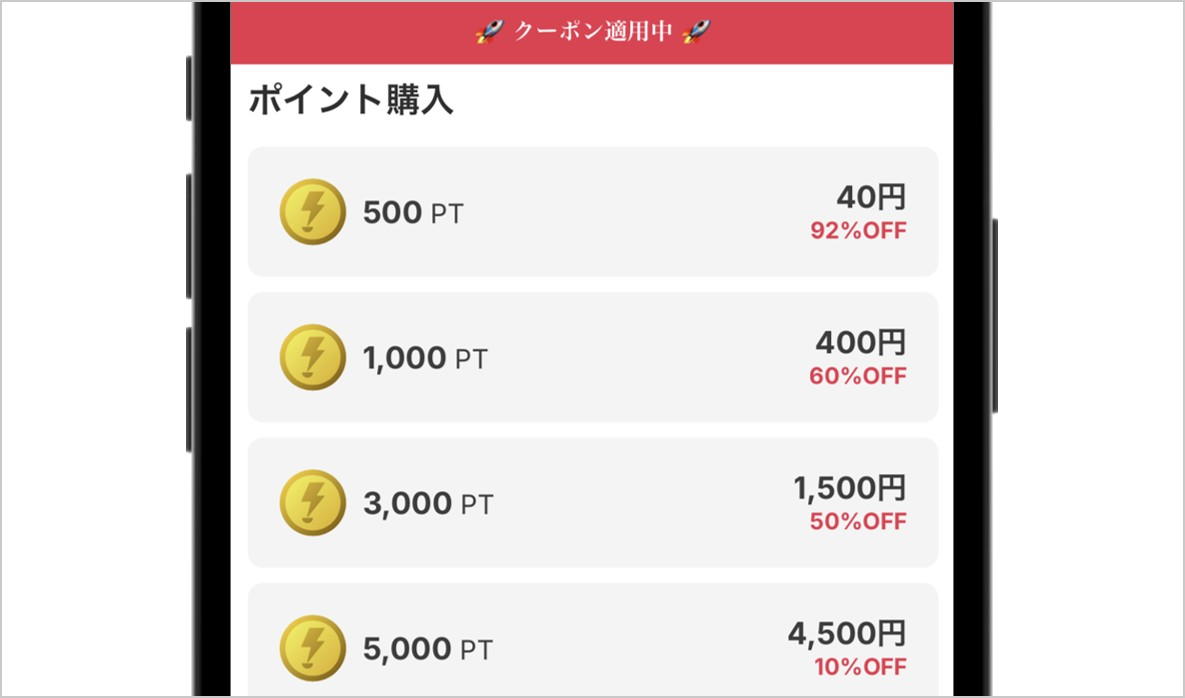This screenshot has width=1185, height=698.
Task: Select the 1,000 PT purchase option
Action: coord(592,357)
